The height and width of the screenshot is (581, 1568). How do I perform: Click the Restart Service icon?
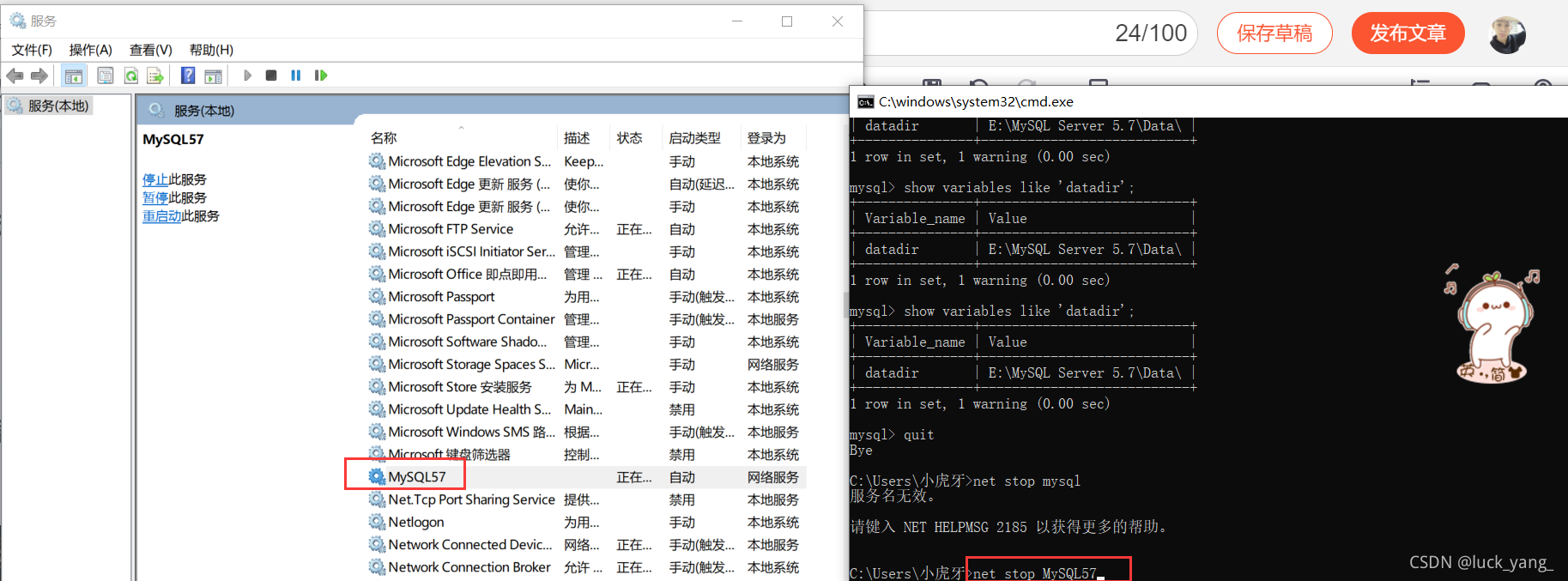click(x=321, y=76)
